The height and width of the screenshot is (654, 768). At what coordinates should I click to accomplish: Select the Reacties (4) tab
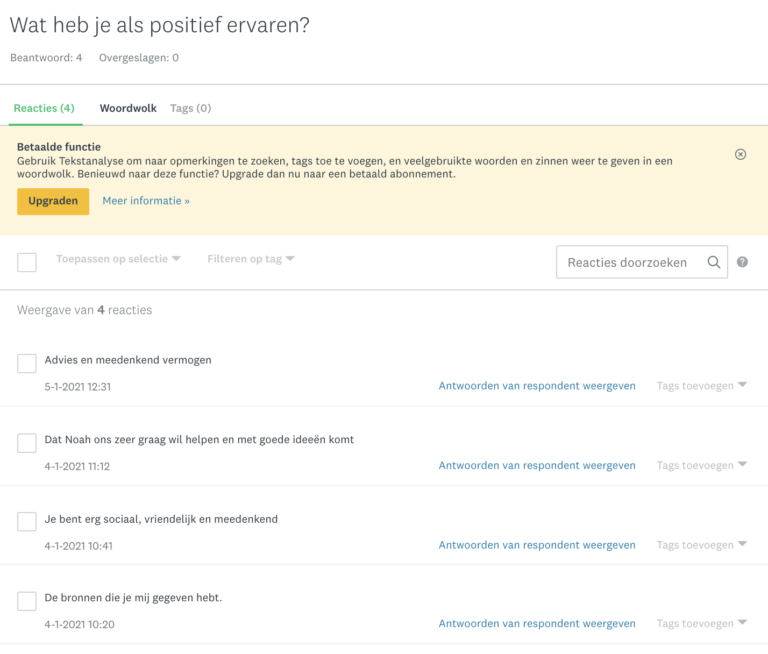[x=44, y=108]
